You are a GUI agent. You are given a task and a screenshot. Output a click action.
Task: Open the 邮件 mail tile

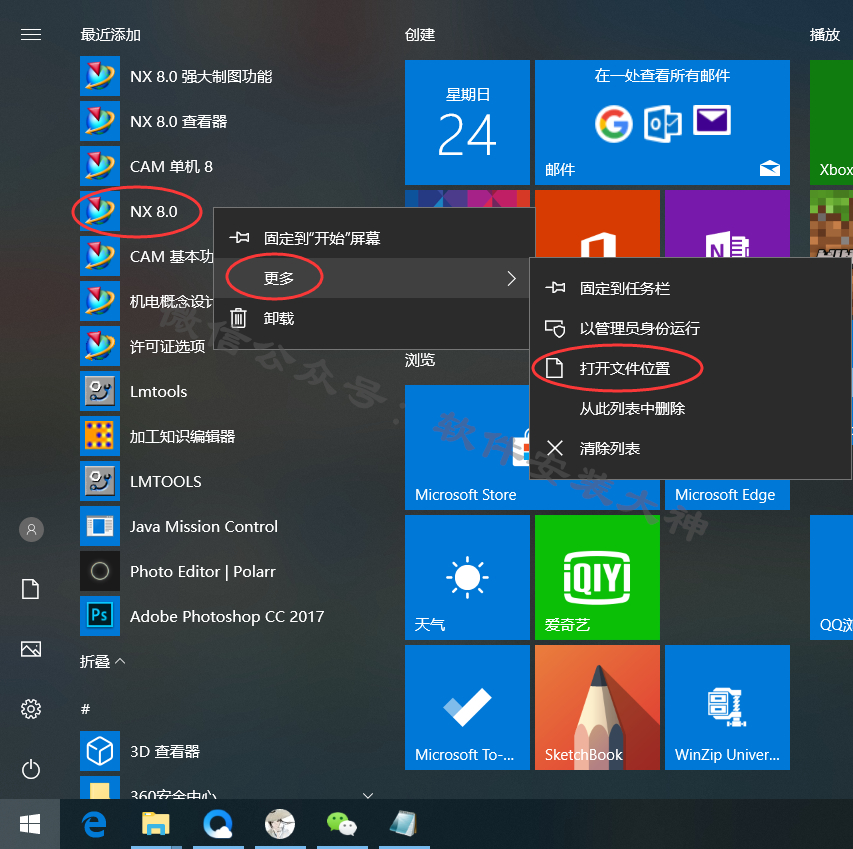click(x=662, y=122)
